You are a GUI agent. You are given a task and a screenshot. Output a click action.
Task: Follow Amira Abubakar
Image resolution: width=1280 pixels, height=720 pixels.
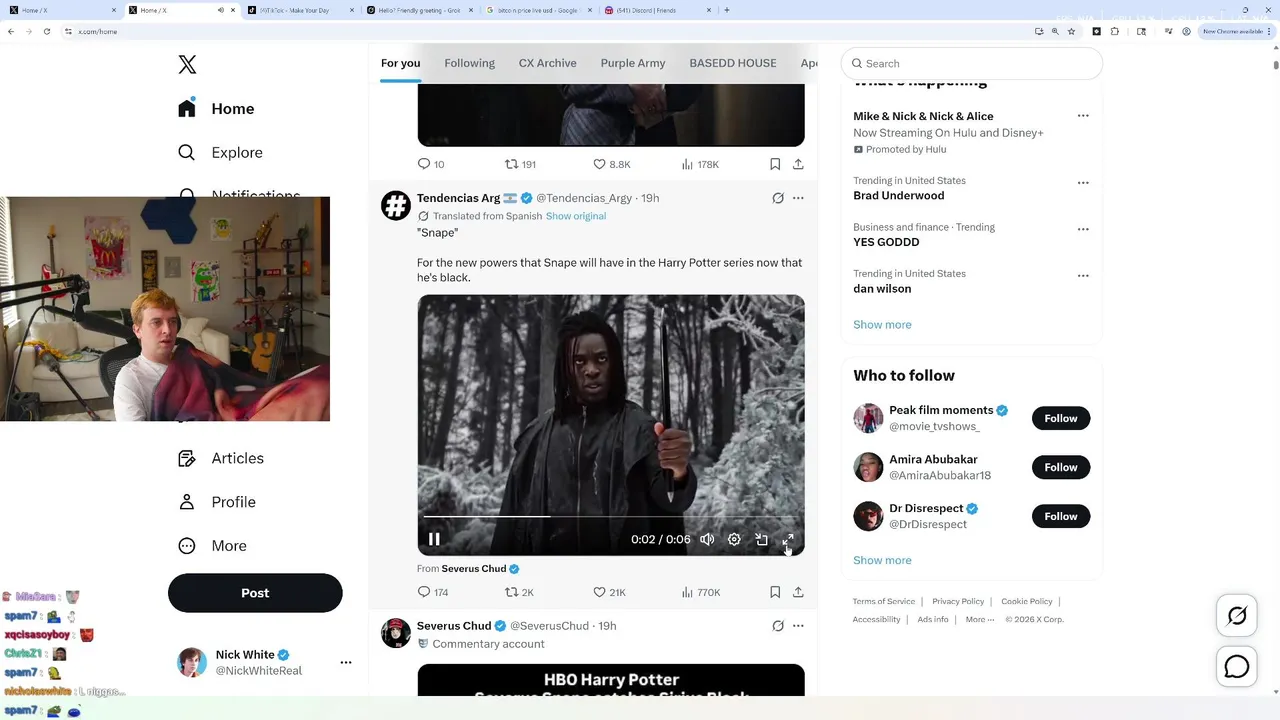(x=1061, y=467)
